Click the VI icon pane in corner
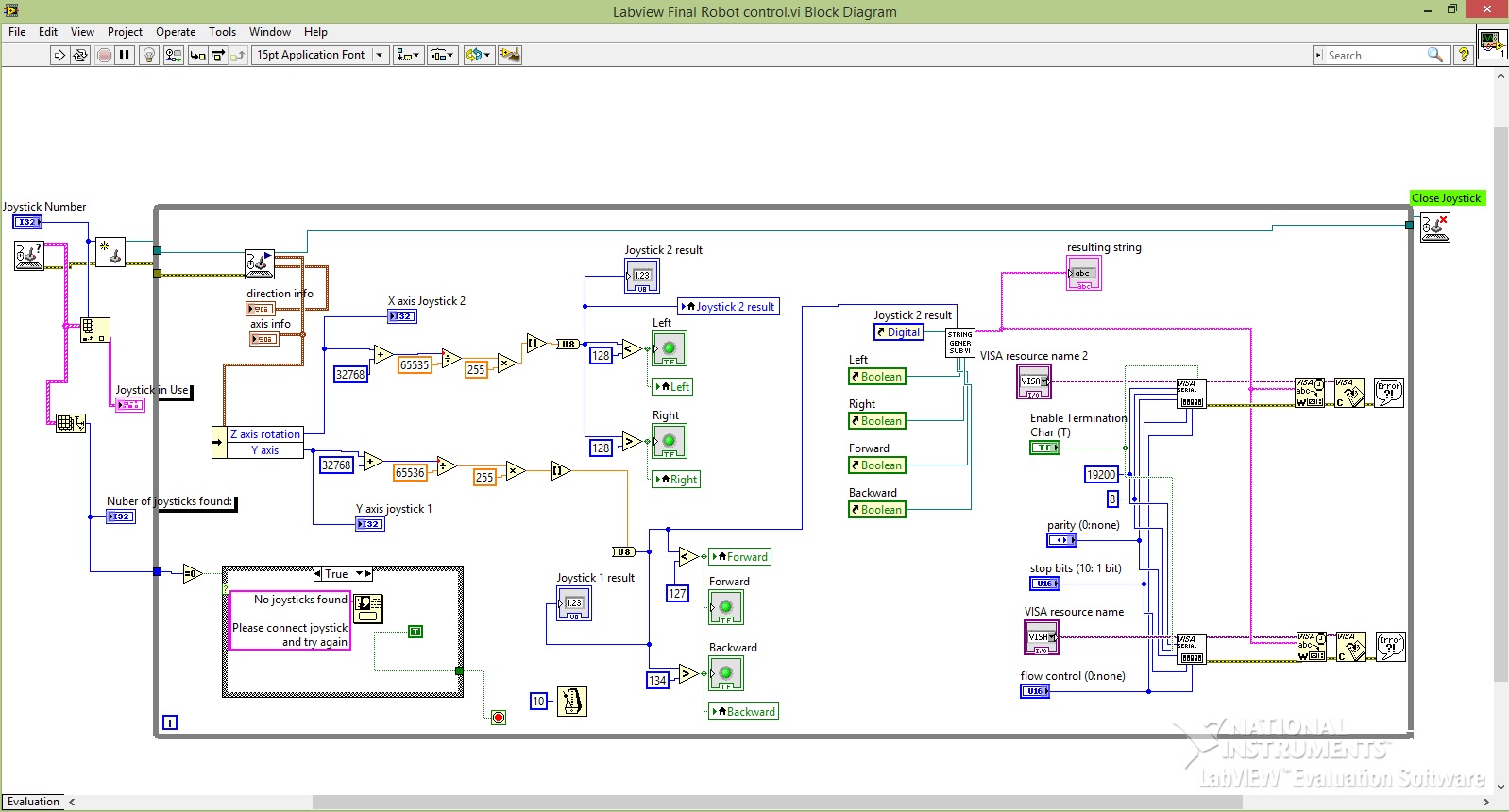 (x=1492, y=43)
